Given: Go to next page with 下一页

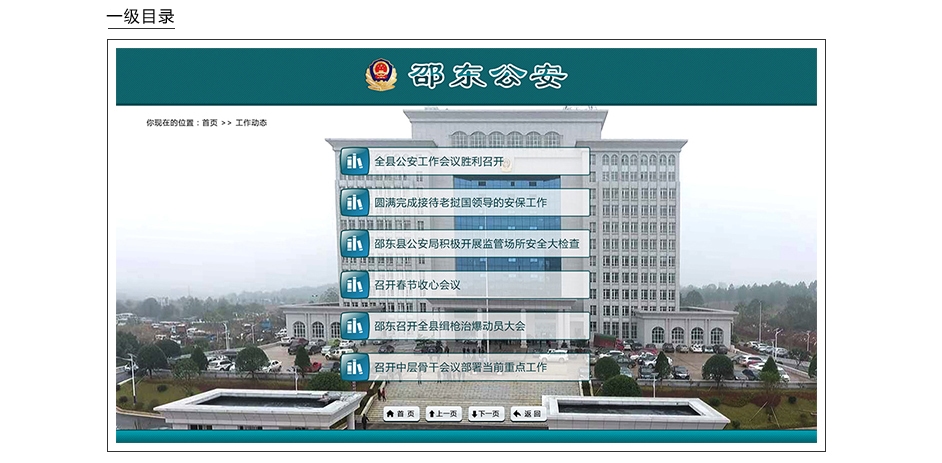Looking at the screenshot, I should pos(485,413).
